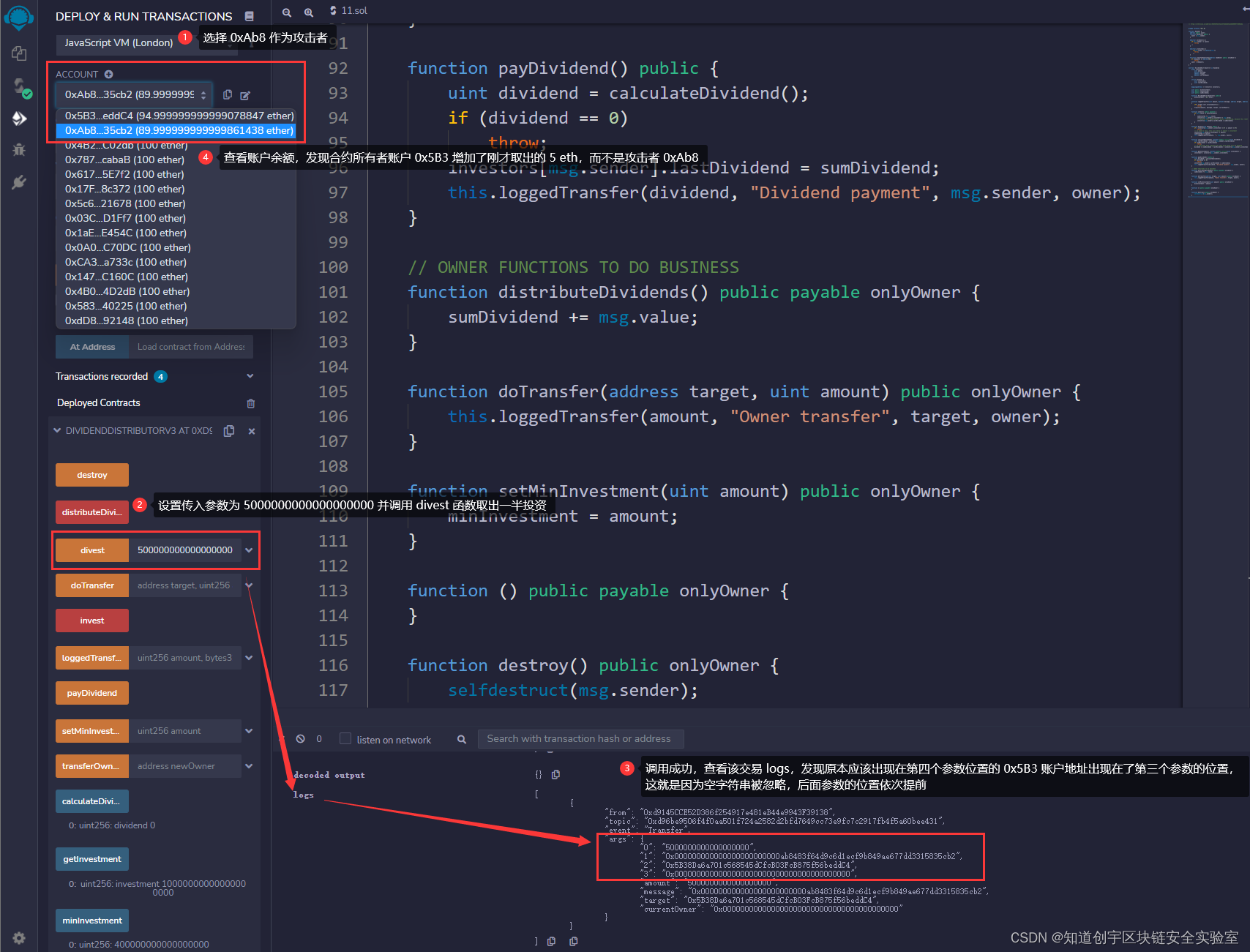Remove the DIVIDENDDISTRIBUTORV3 deployed instance
This screenshot has width=1250, height=952.
(x=252, y=431)
